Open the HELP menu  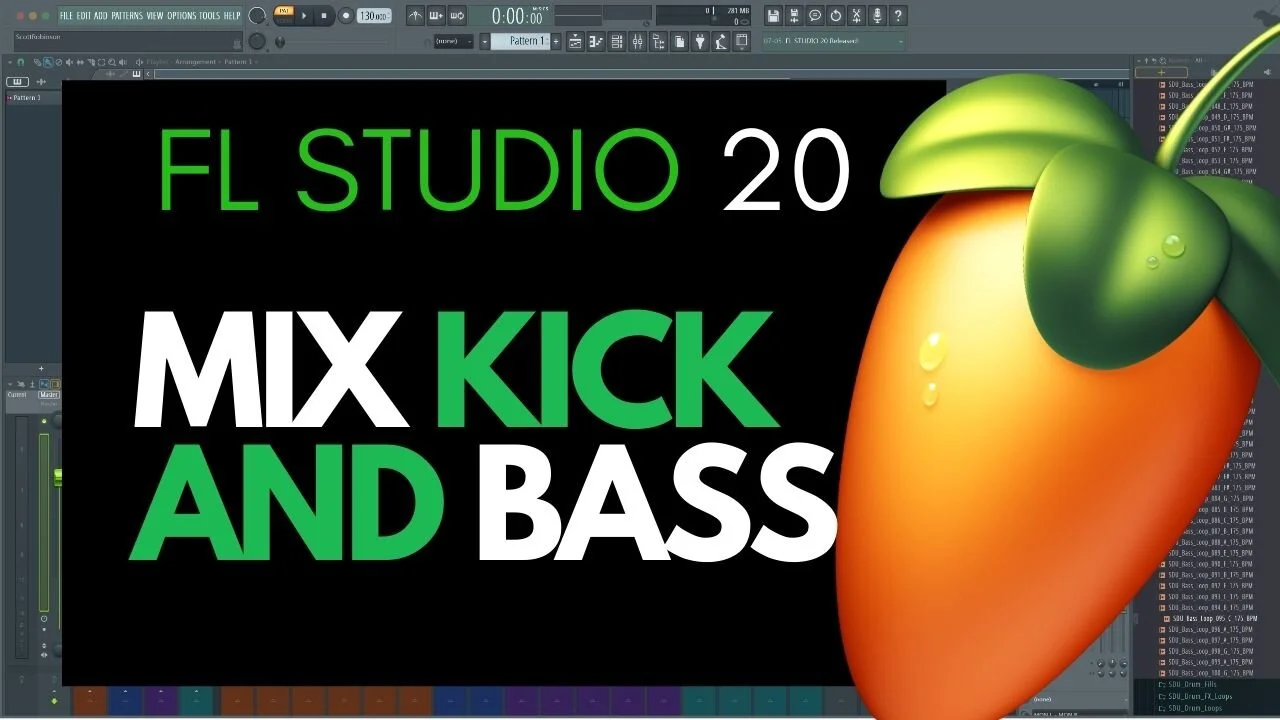pos(232,16)
